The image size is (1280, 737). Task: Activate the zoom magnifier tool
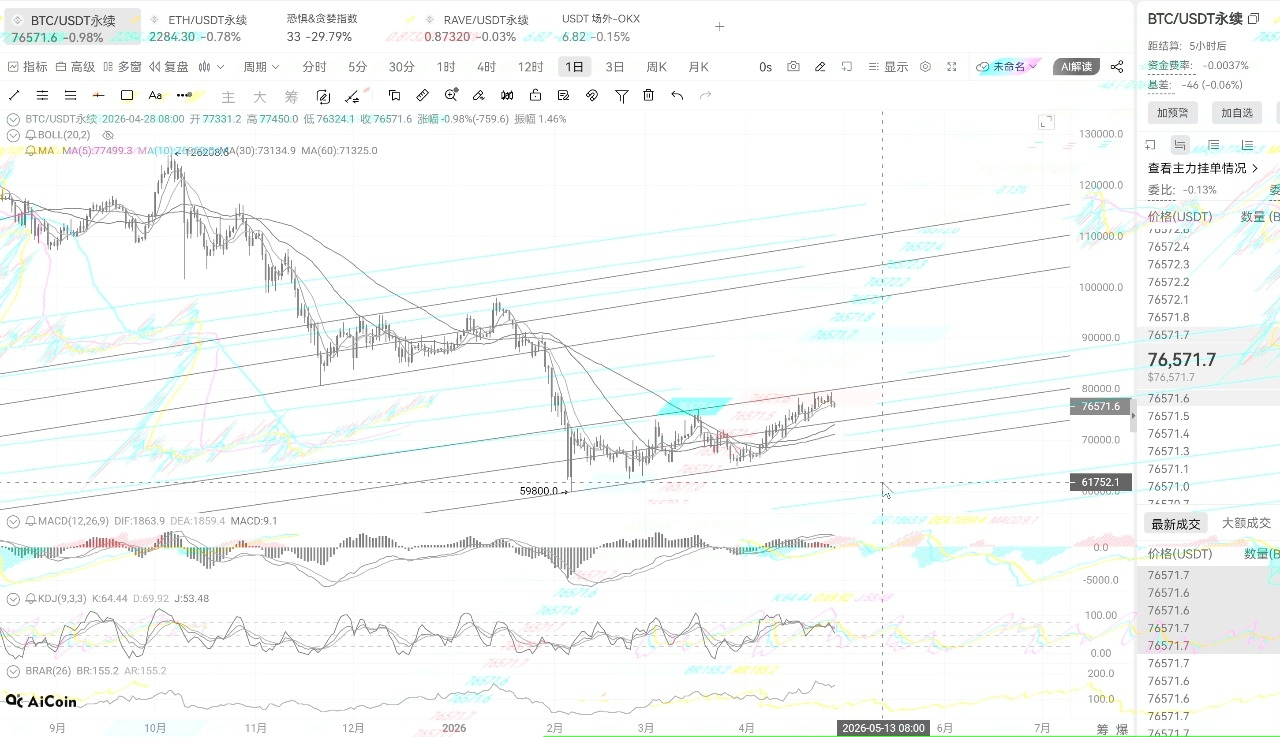click(451, 96)
